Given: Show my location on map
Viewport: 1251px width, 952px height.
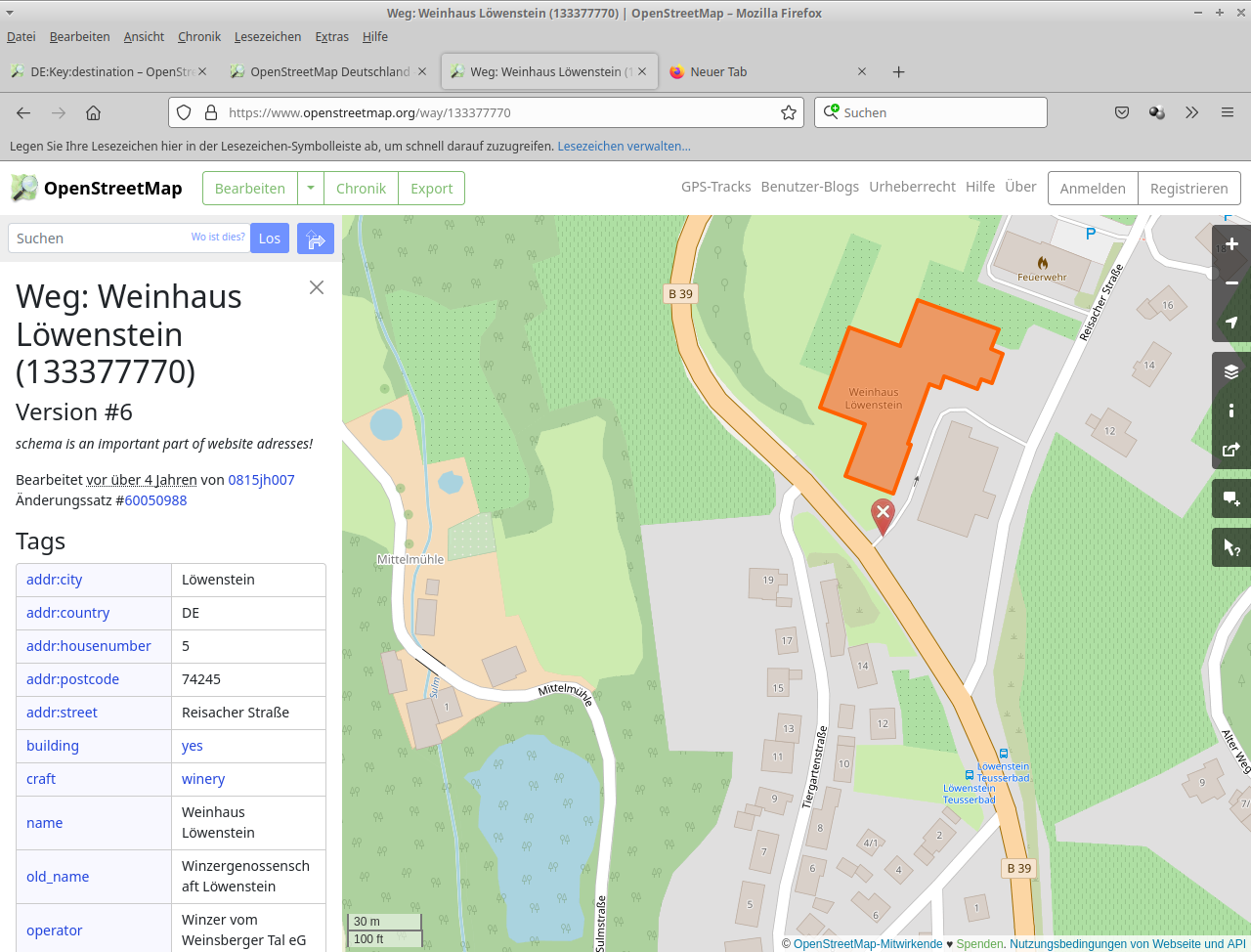Looking at the screenshot, I should pos(1231,323).
